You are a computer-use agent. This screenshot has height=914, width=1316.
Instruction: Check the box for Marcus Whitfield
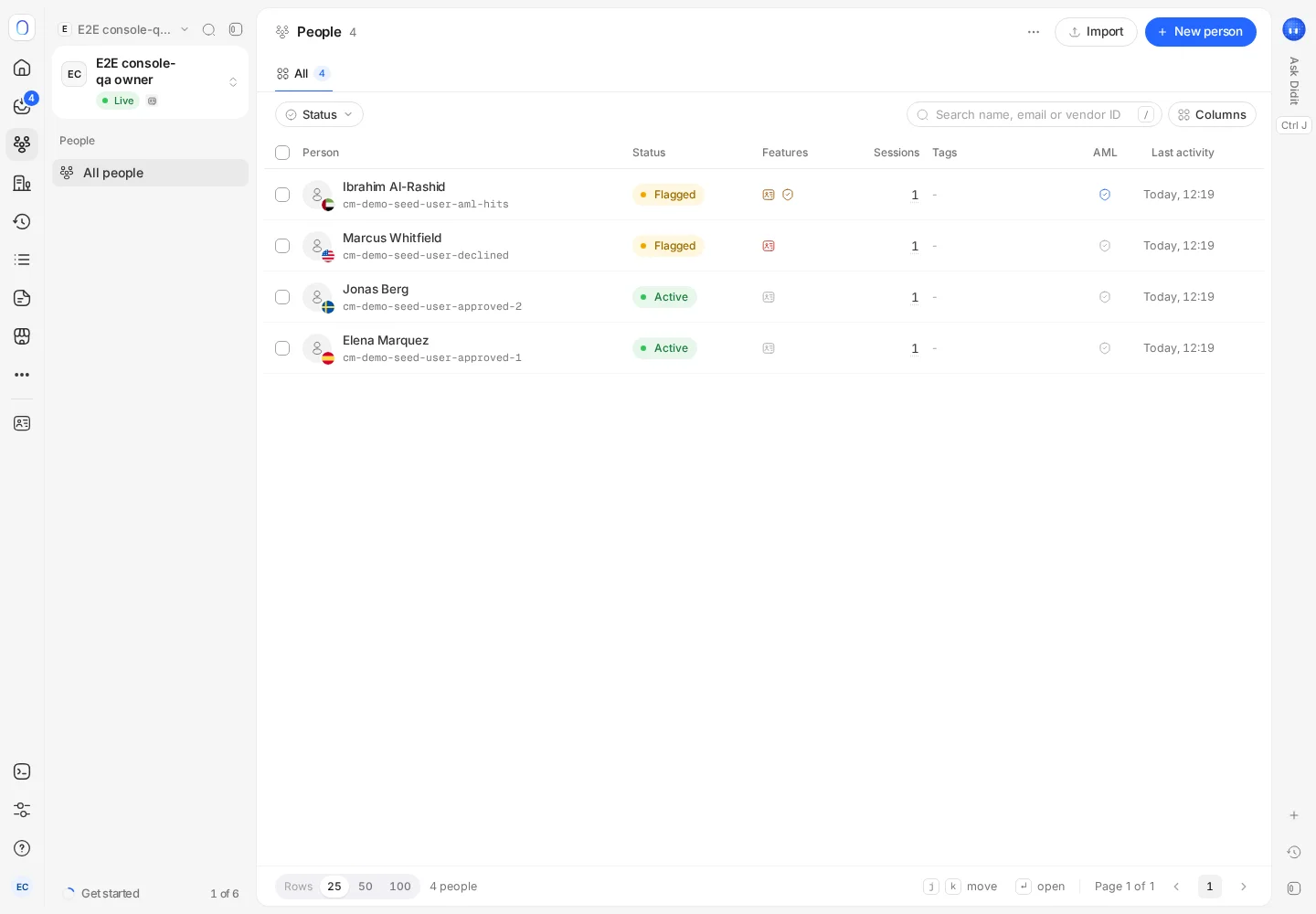[x=282, y=246]
